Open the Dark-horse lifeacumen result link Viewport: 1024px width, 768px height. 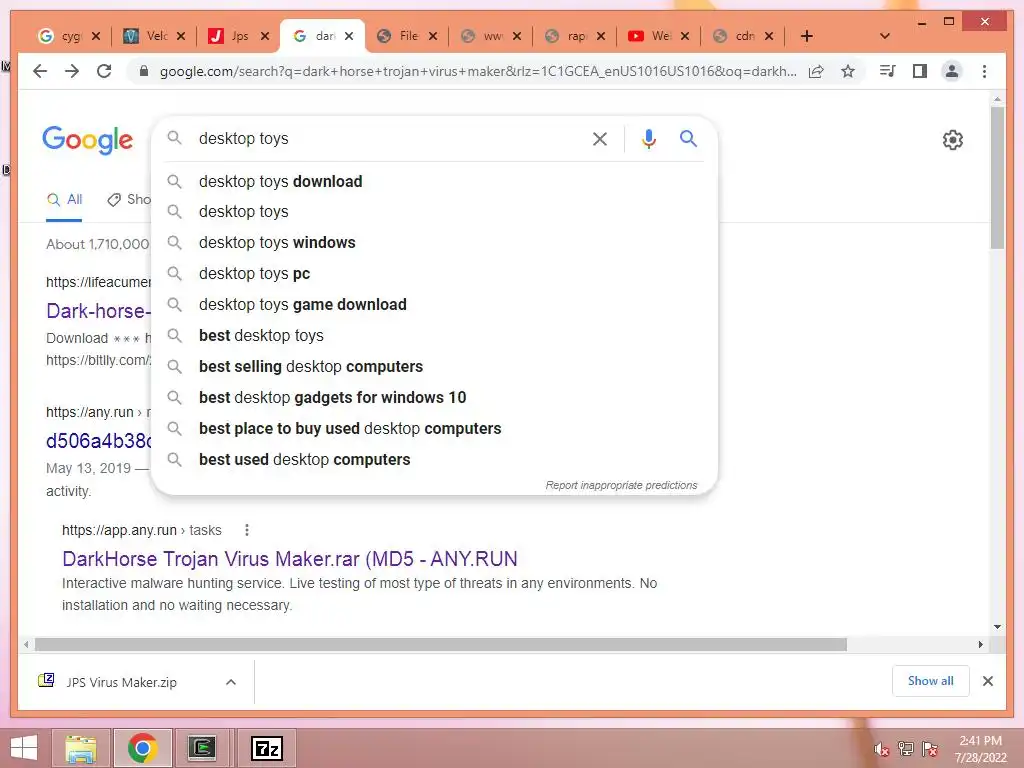click(x=98, y=311)
